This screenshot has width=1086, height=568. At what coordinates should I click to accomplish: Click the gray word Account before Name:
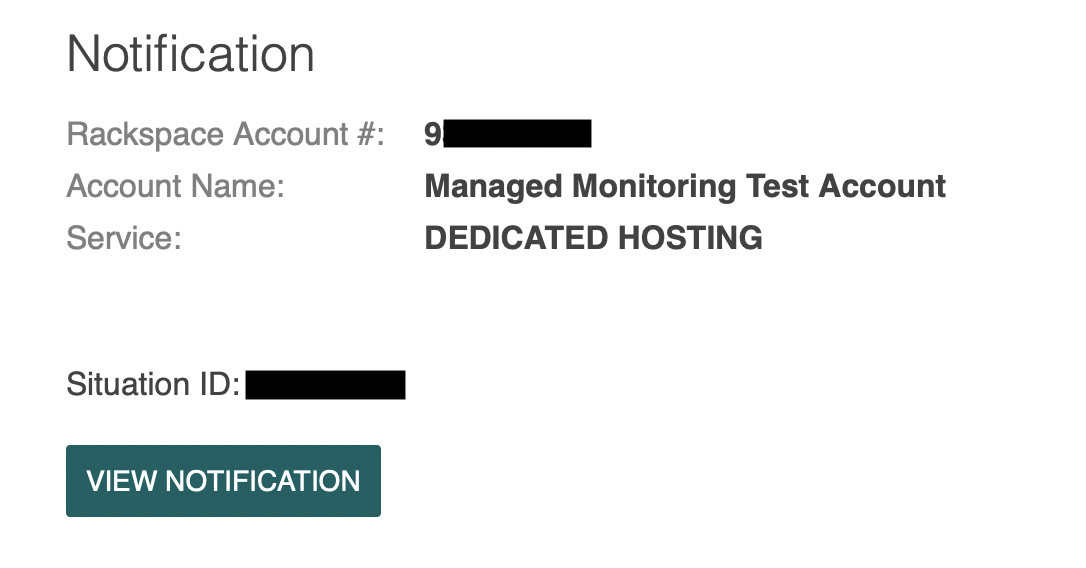point(124,186)
